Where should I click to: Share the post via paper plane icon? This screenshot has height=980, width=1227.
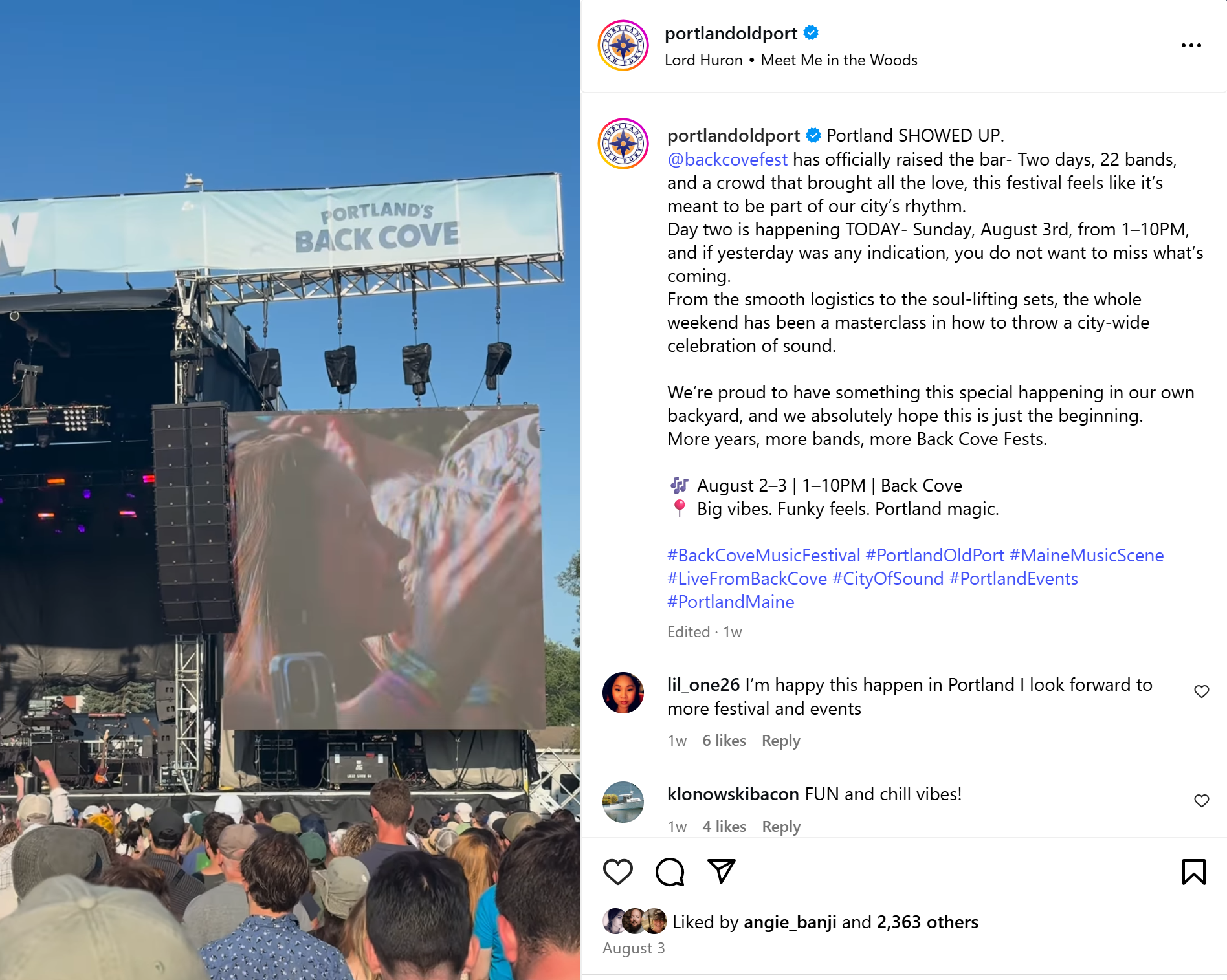(x=721, y=871)
